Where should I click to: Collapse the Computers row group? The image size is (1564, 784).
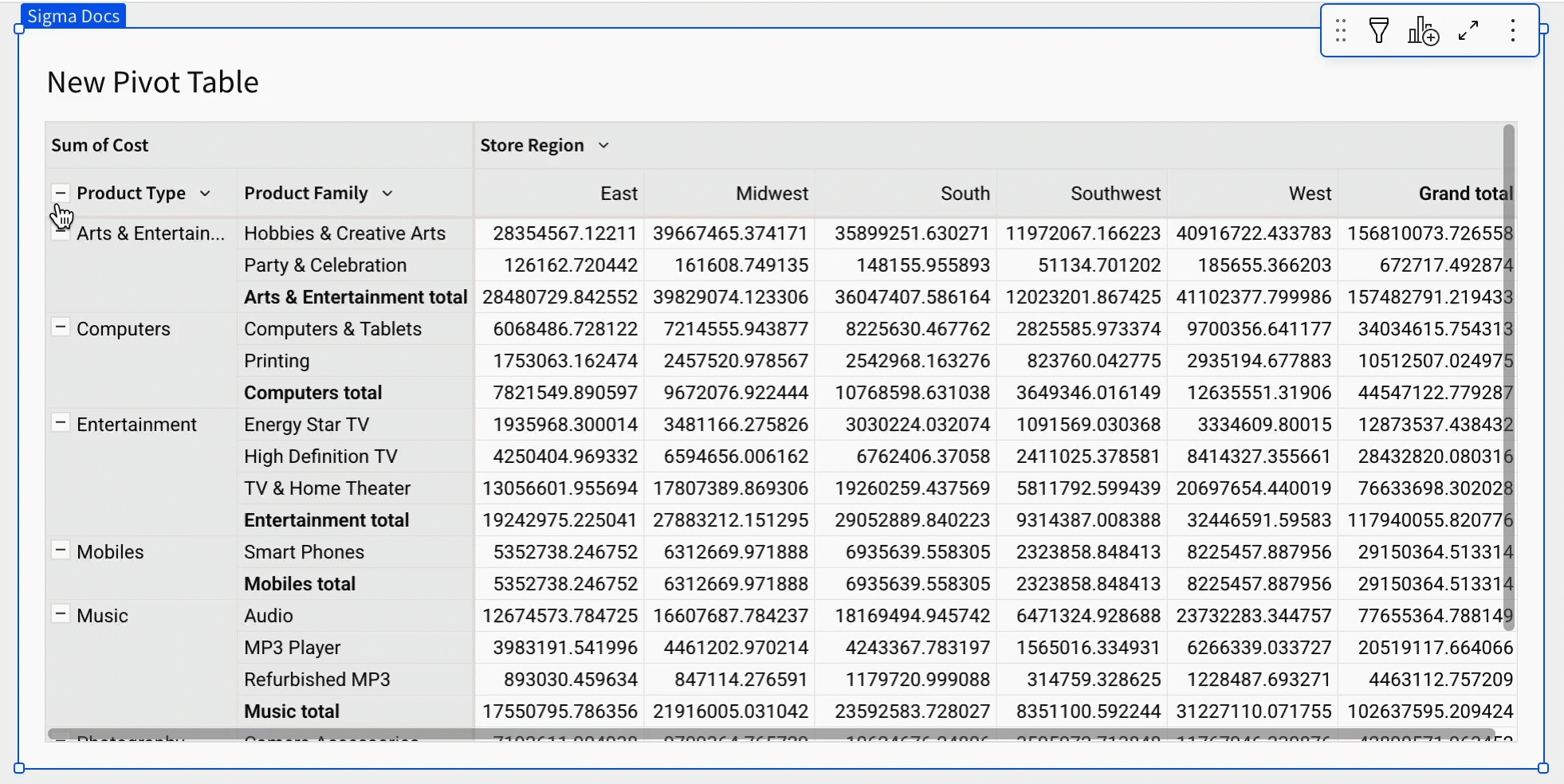point(60,327)
